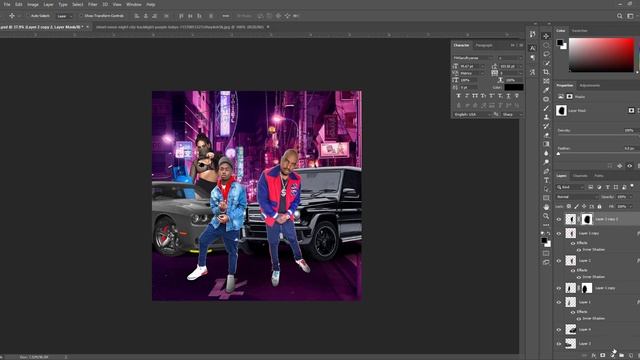This screenshot has width=640, height=360.
Task: Click the underline button in Character panel
Action: click(508, 96)
